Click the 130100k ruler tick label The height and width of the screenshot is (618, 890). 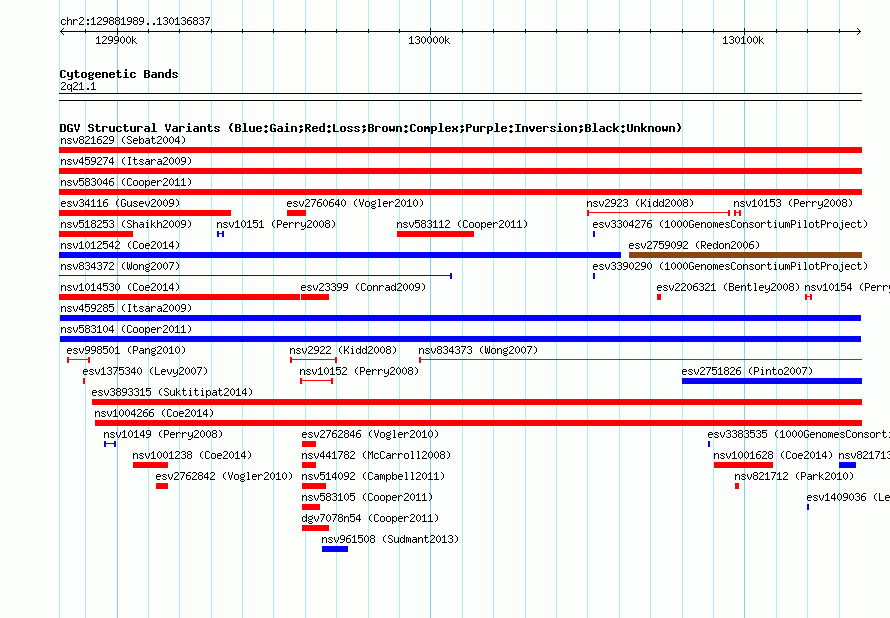click(743, 40)
